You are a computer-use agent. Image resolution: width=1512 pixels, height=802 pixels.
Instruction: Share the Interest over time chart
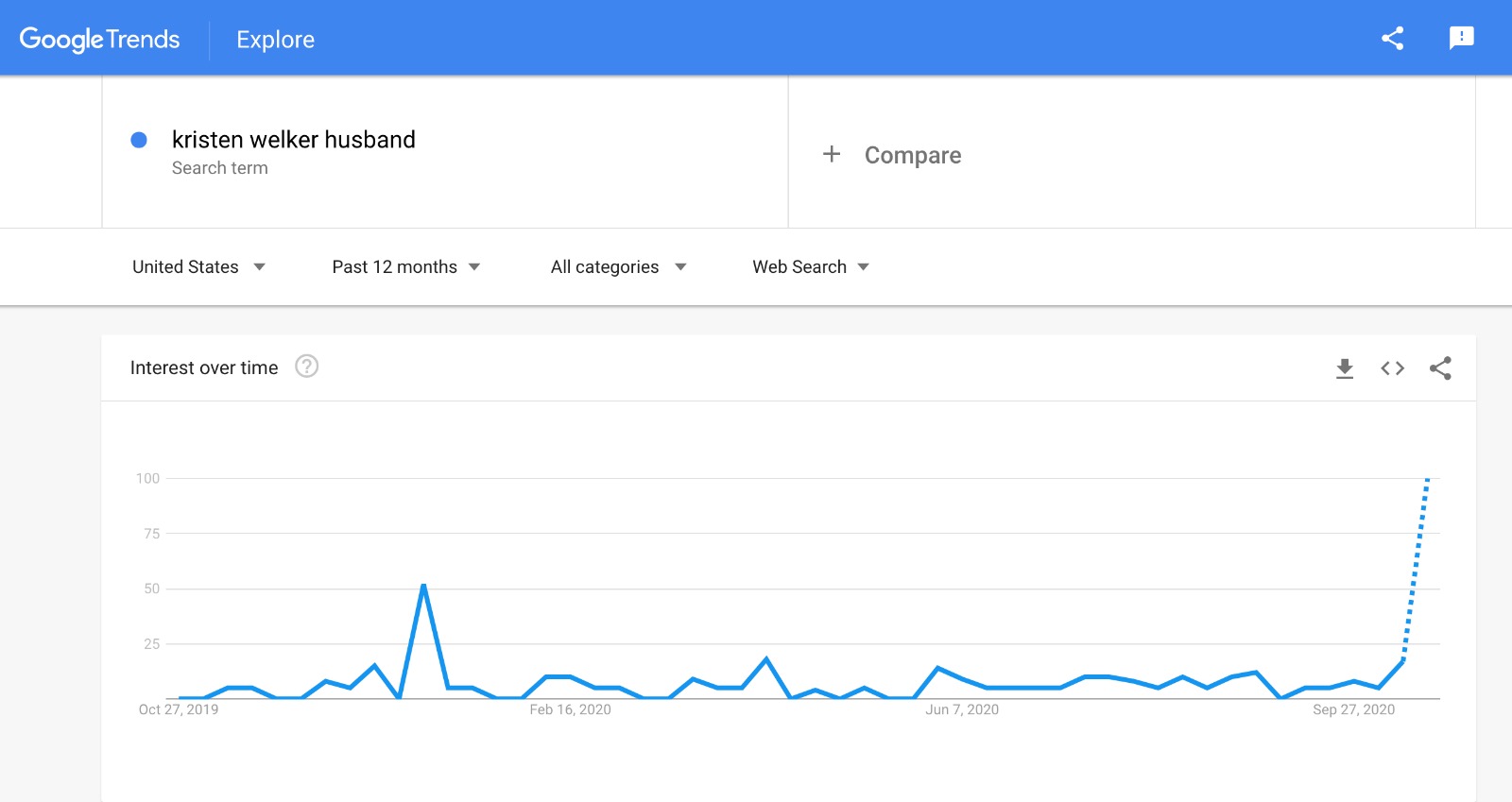pos(1440,368)
